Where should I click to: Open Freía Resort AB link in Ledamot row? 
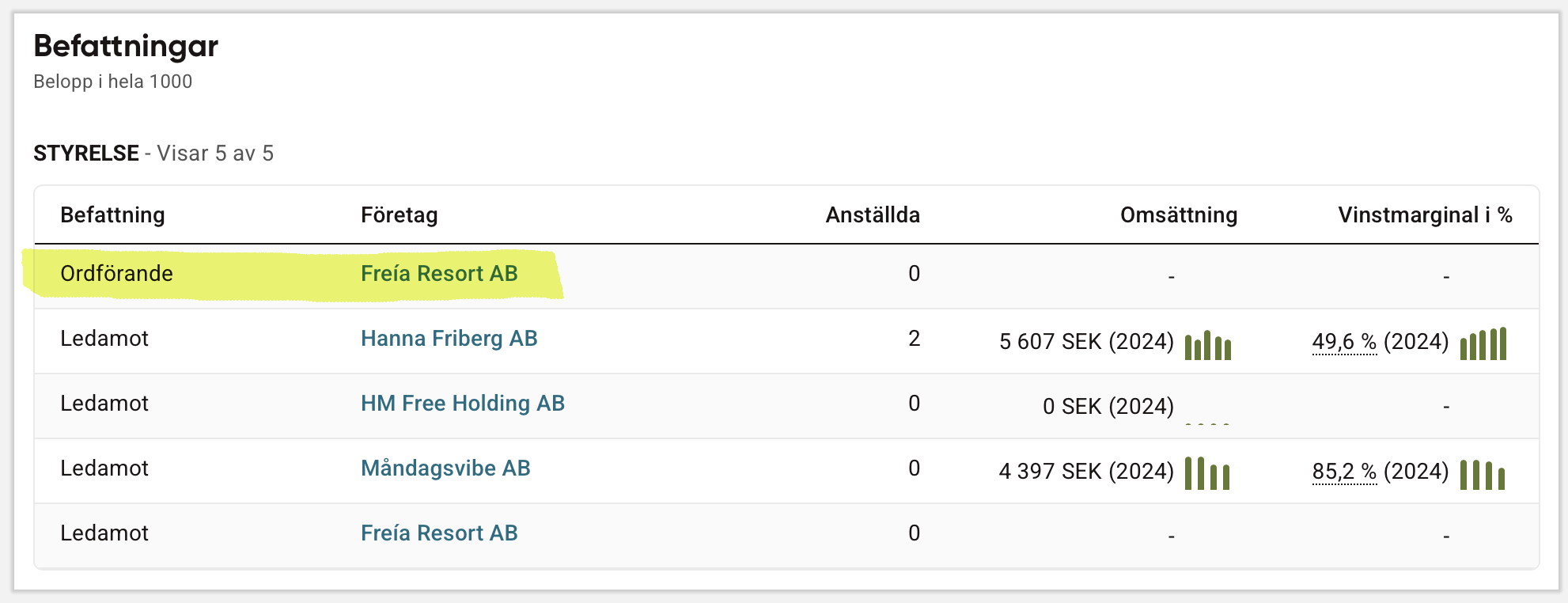[x=439, y=533]
